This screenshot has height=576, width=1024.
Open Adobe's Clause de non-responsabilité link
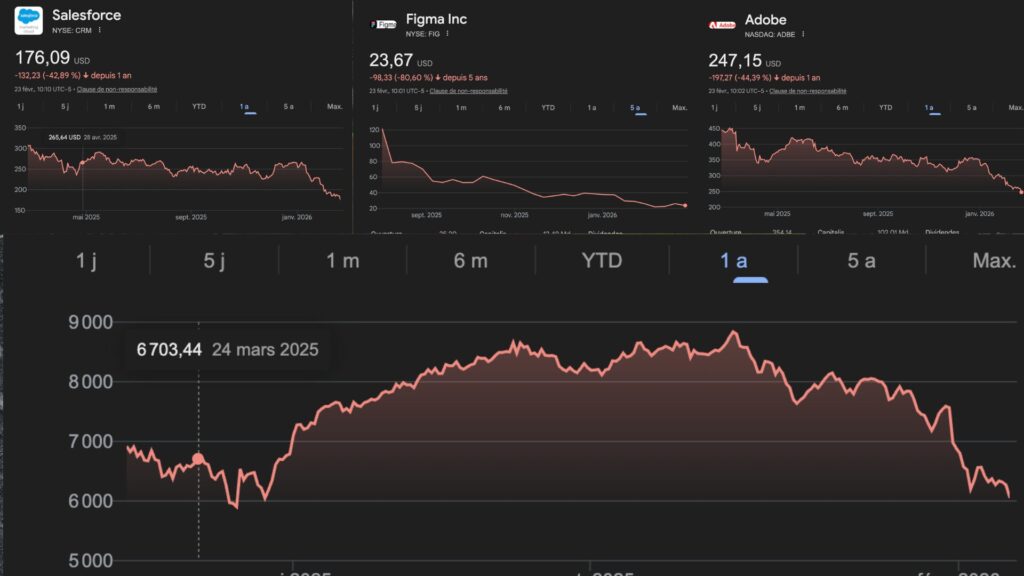point(807,91)
